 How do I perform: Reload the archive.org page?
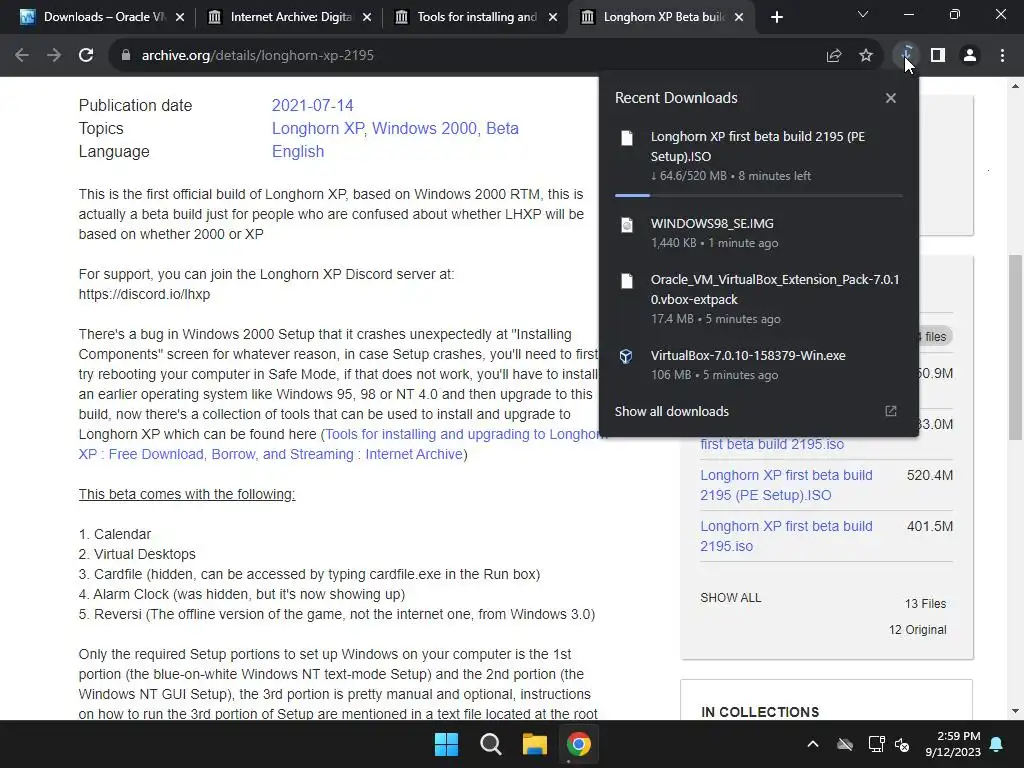[86, 56]
